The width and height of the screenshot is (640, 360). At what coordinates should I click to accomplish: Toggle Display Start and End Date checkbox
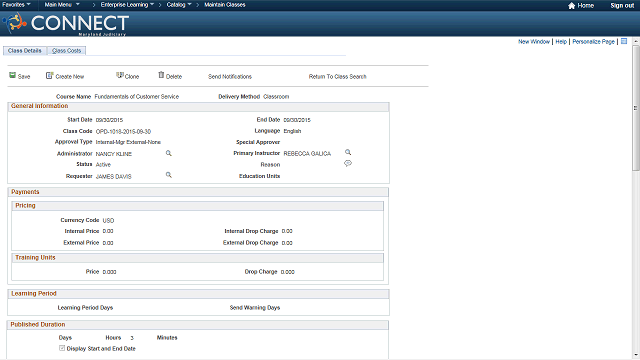(62, 348)
